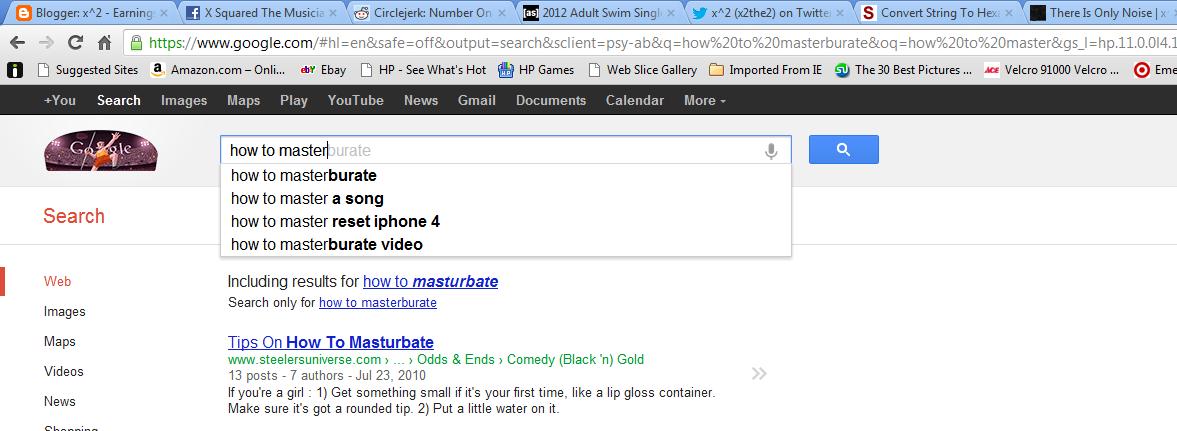Close the Blogger x^2 tab
The width and height of the screenshot is (1177, 431).
[x=164, y=13]
